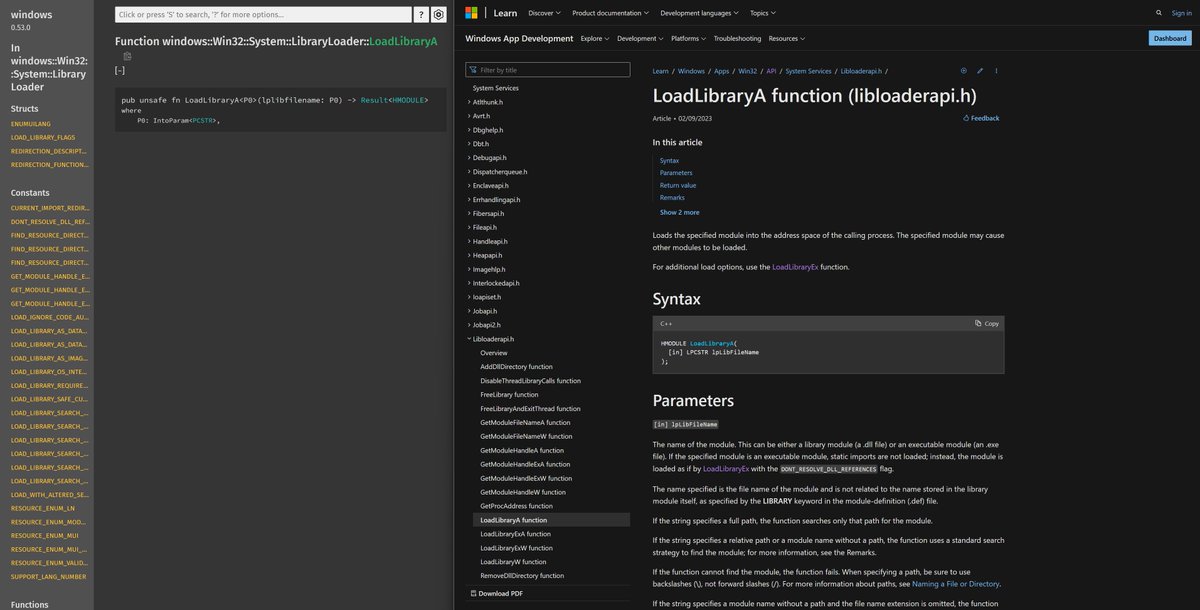The height and width of the screenshot is (610, 1200).
Task: Click the System Services breadcrumb
Action: 808,71
